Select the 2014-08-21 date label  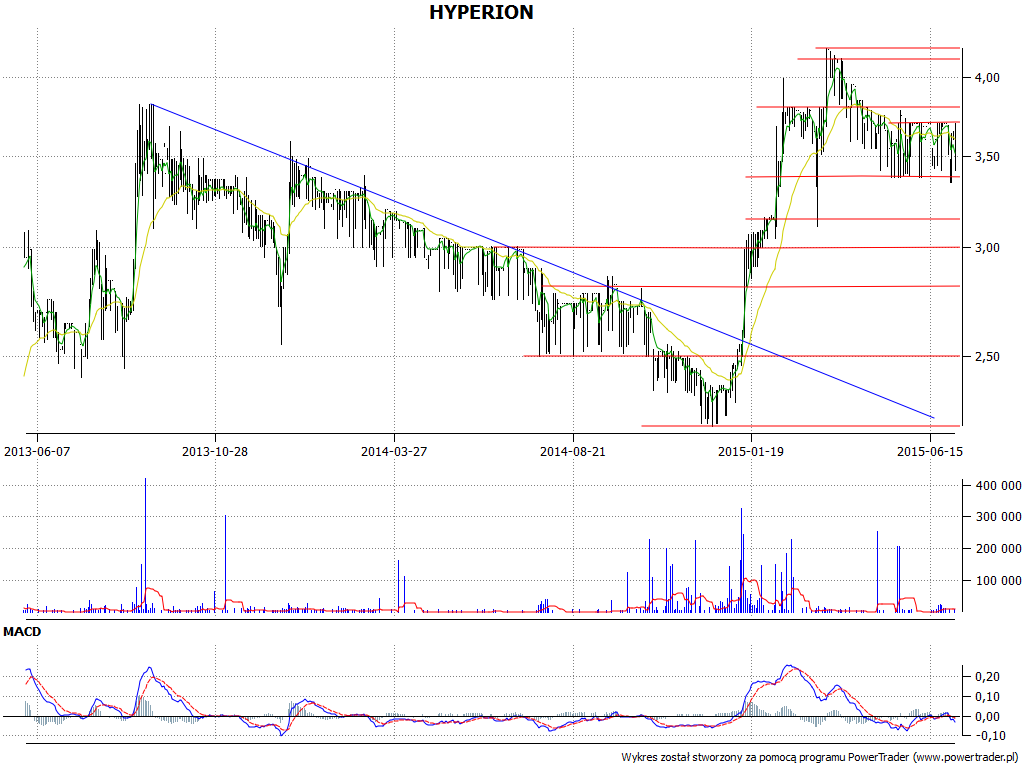click(x=573, y=451)
